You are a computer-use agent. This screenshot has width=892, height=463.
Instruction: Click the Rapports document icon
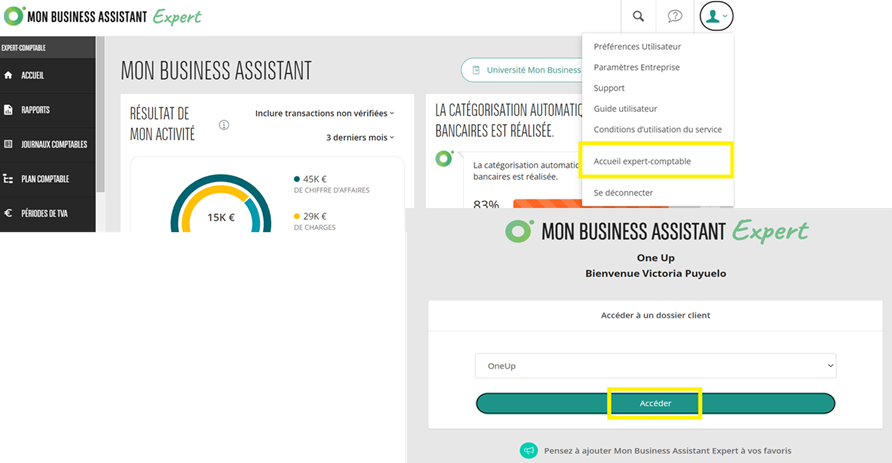(x=8, y=110)
